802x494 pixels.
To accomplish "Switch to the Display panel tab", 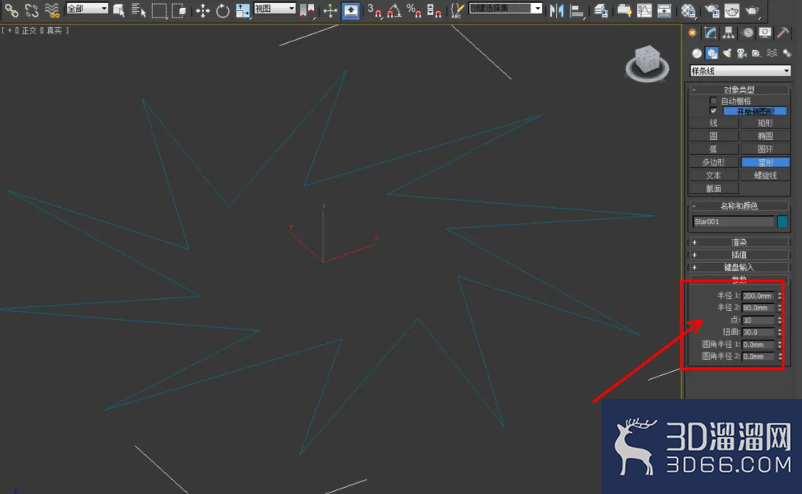I will 765,33.
